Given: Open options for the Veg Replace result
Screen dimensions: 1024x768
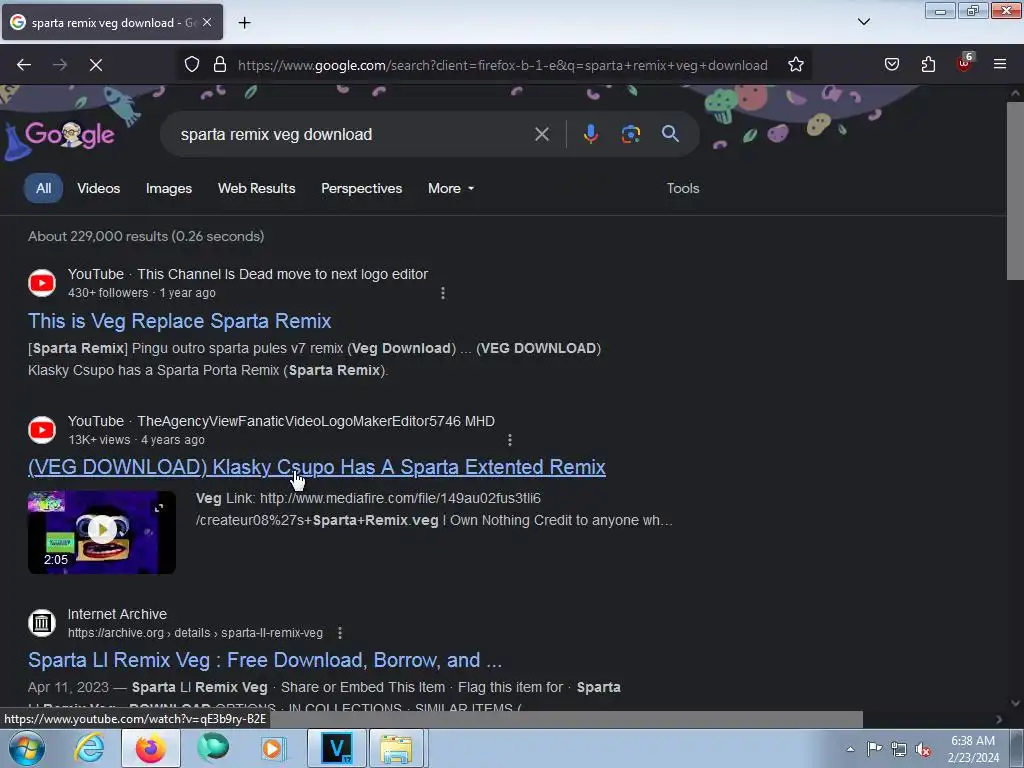Looking at the screenshot, I should pos(443,293).
